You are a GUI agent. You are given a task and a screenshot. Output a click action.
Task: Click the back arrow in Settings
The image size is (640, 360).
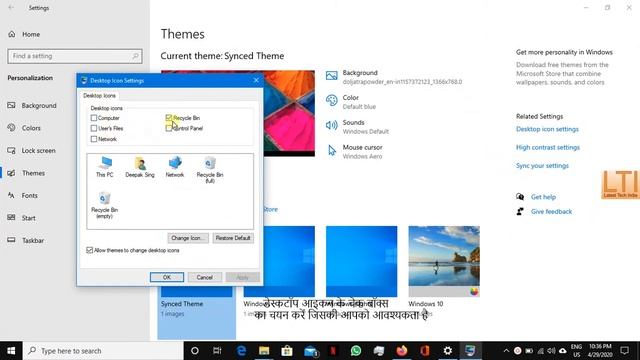coord(11,8)
